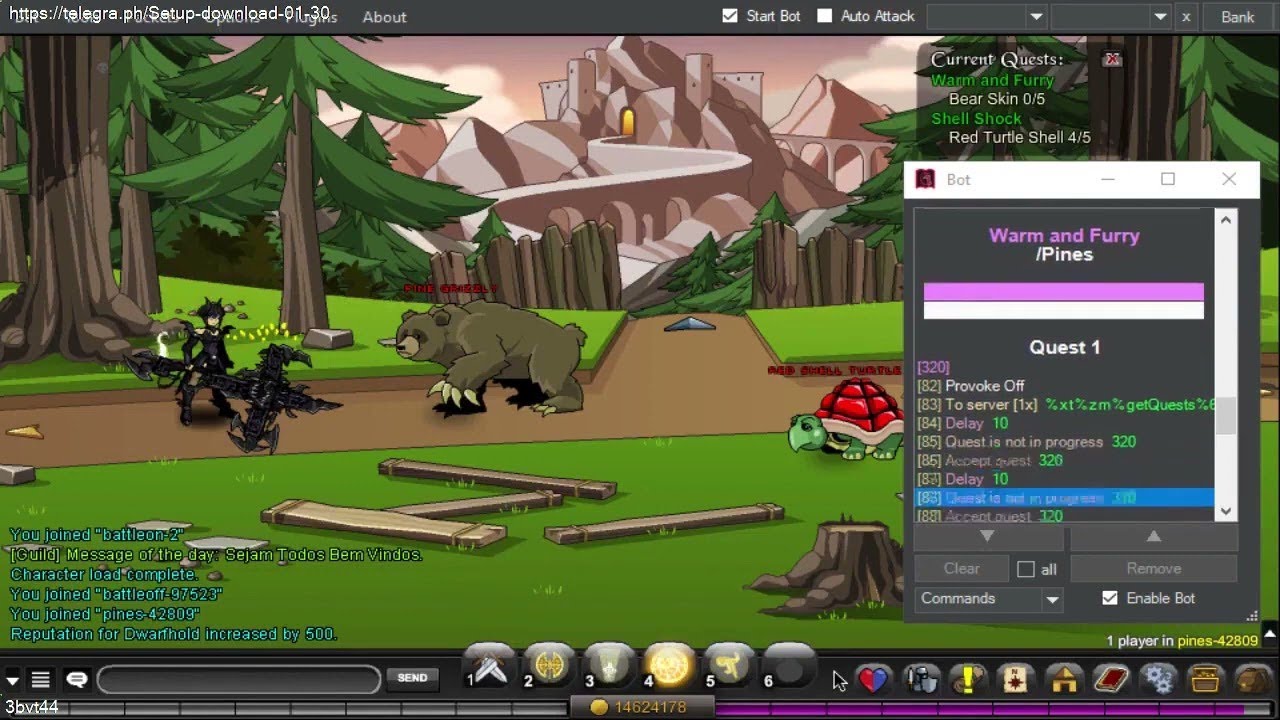Select the highlighted blue command row
This screenshot has width=1280, height=720.
coord(1065,498)
